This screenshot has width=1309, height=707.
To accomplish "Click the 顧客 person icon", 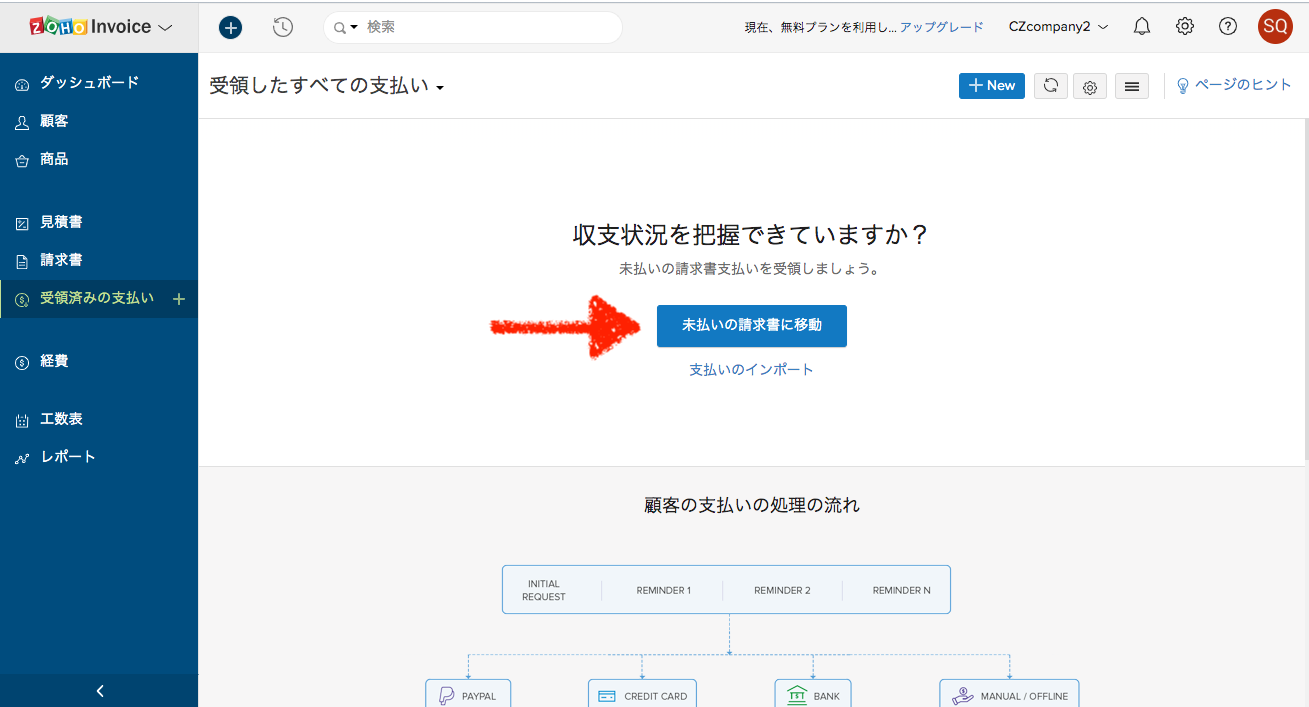I will 22,122.
